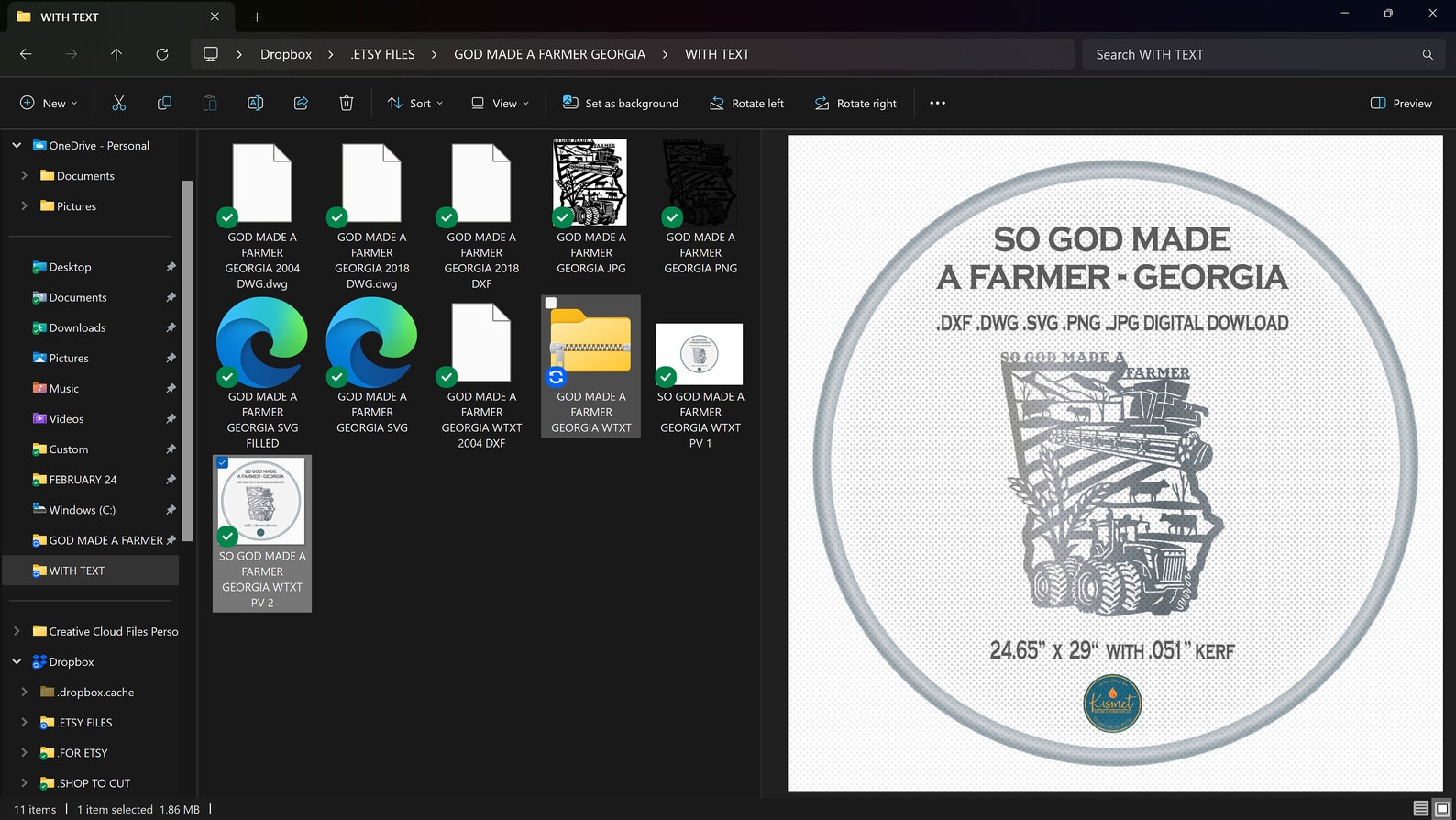The image size is (1456, 820).
Task: Click the Delete trash can icon
Action: pyautogui.click(x=347, y=104)
